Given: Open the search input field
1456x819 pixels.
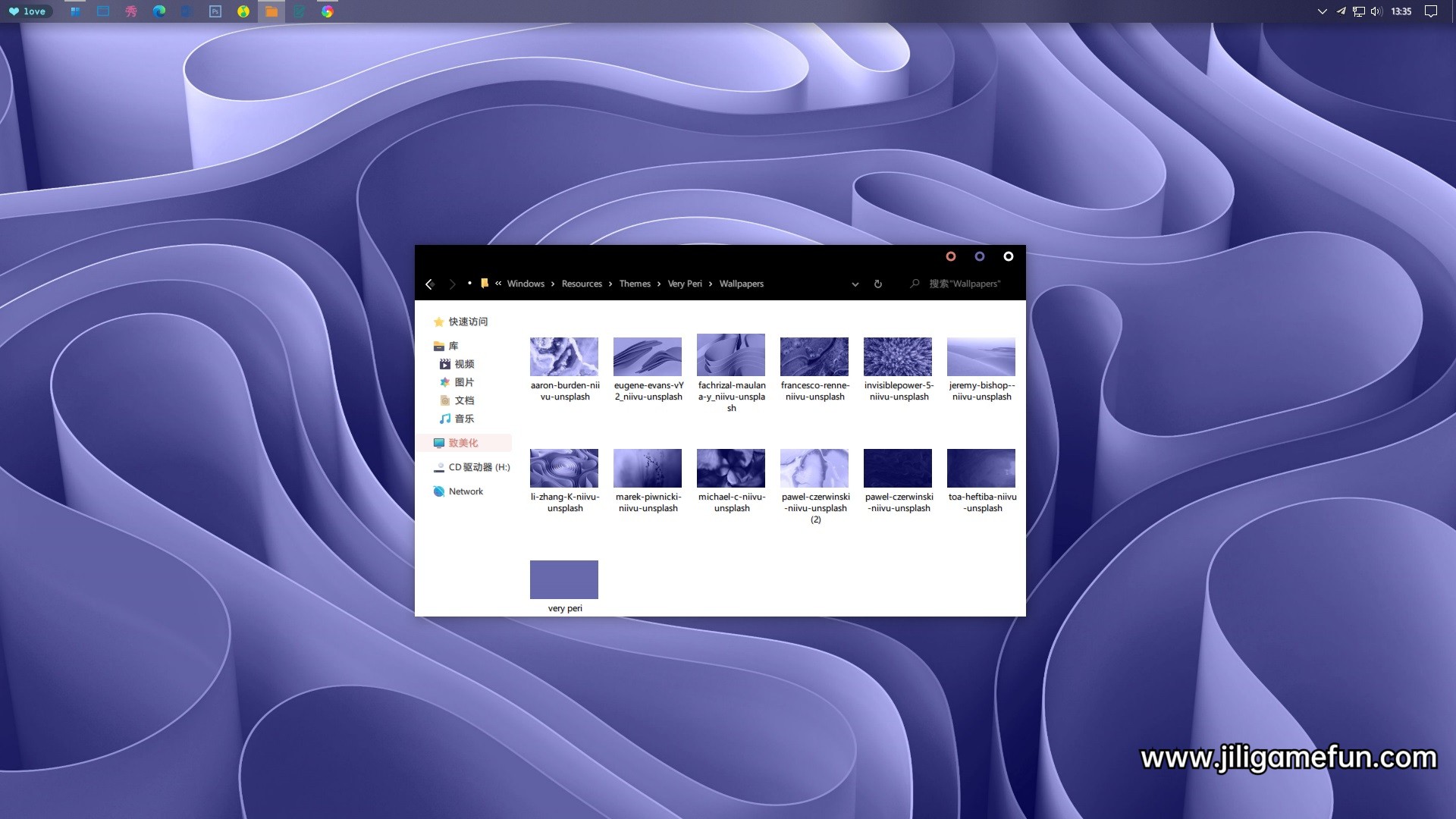Looking at the screenshot, I should [963, 284].
